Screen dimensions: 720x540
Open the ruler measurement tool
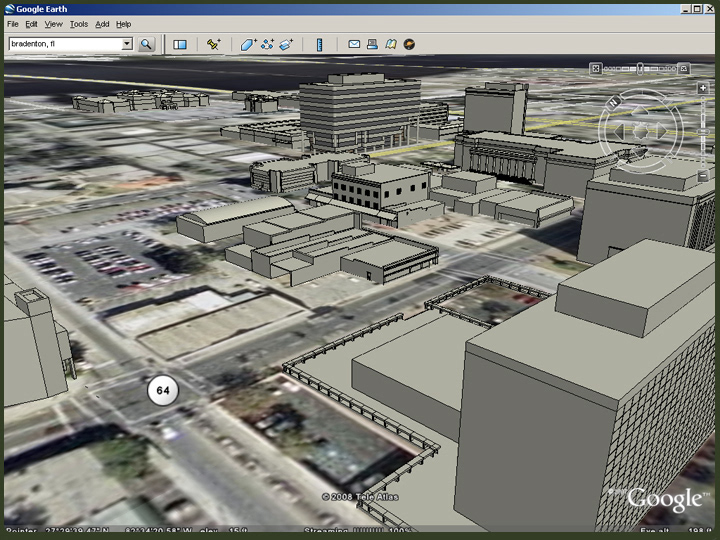point(319,44)
